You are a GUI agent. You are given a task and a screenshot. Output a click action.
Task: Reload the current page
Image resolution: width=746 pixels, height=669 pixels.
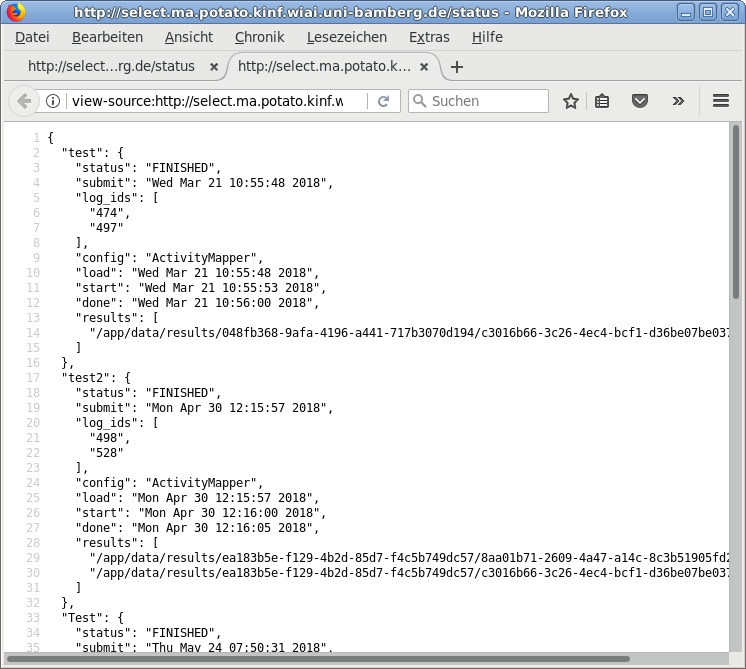click(383, 101)
